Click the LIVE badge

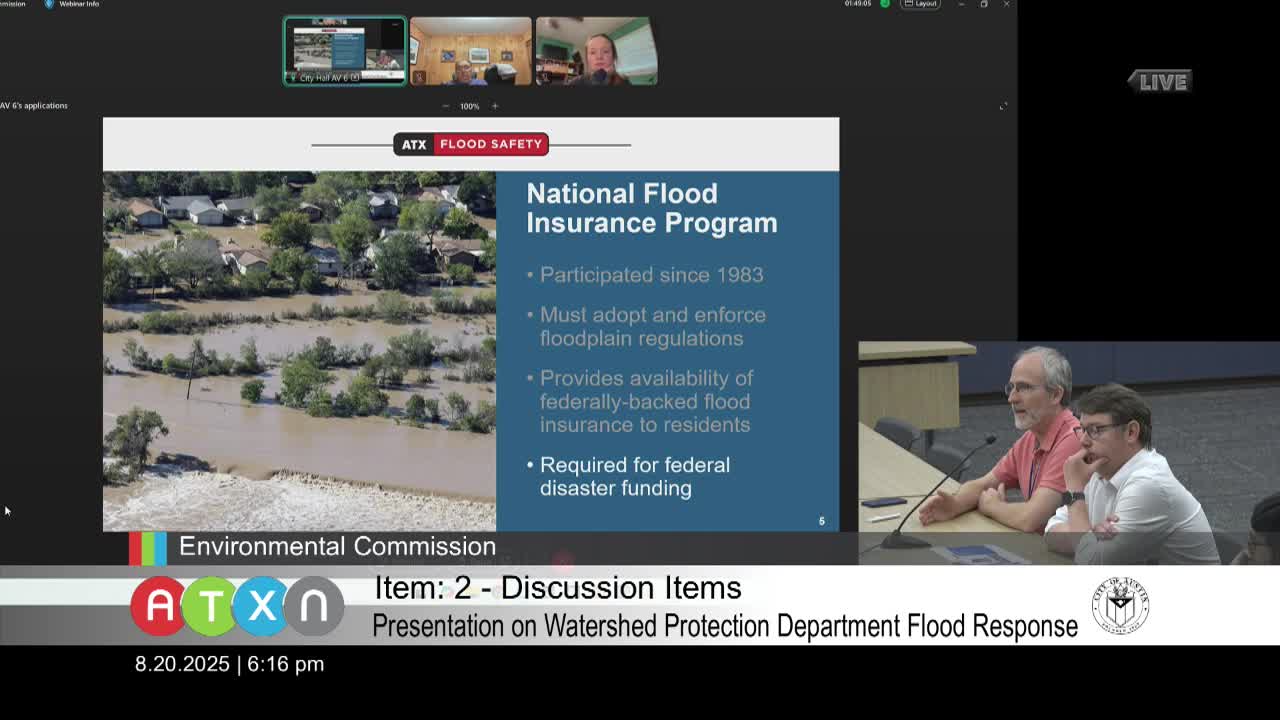click(1160, 82)
